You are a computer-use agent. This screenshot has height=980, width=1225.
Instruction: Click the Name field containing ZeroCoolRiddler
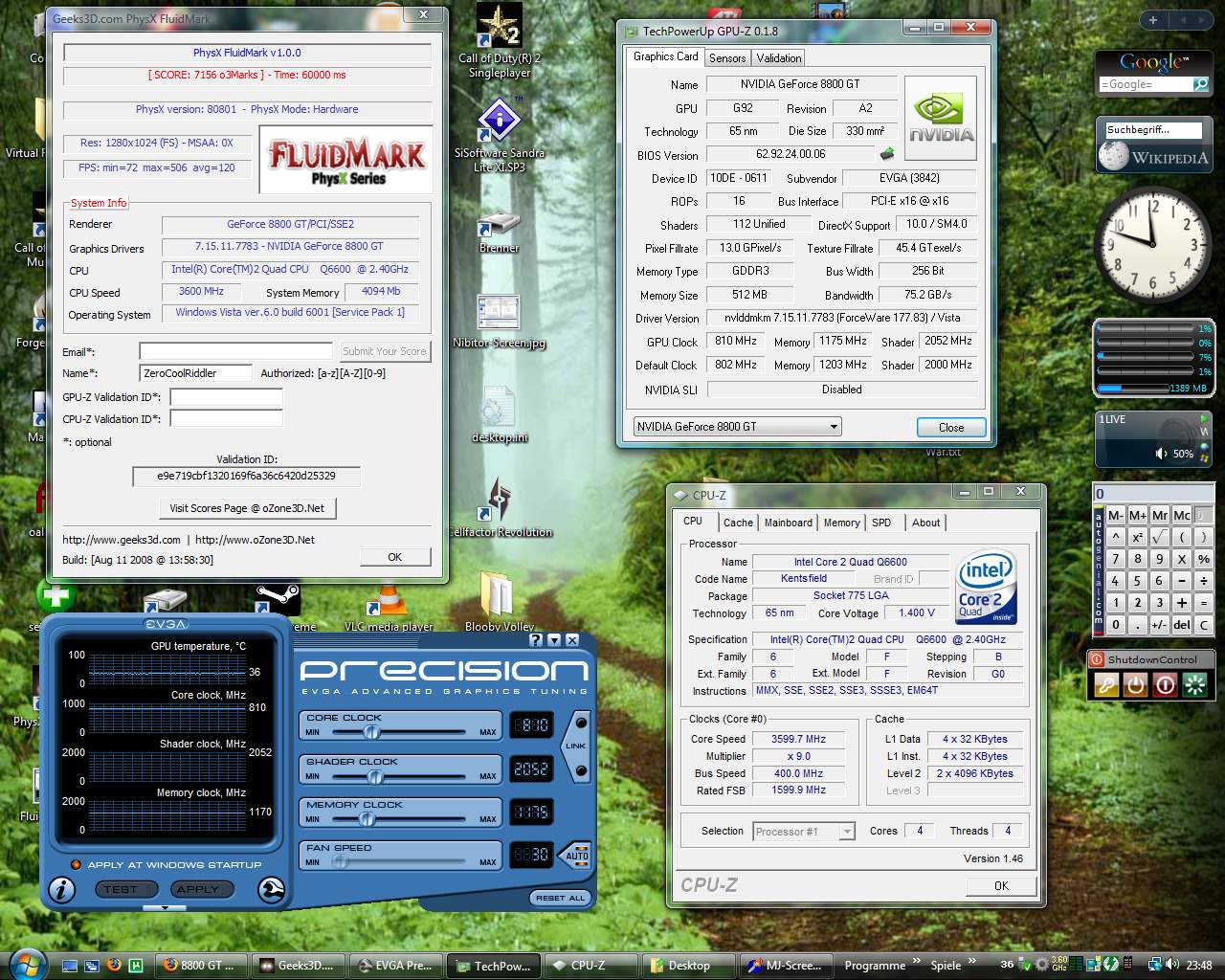pos(195,373)
